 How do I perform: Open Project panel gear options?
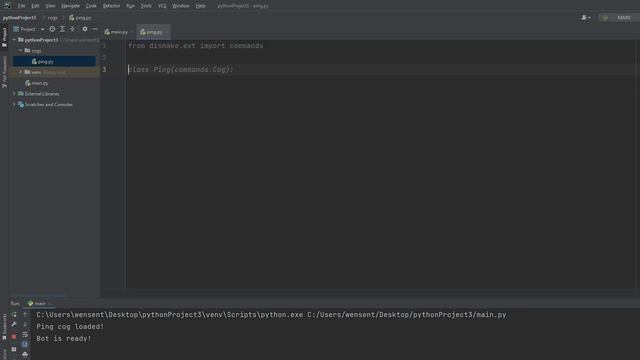click(x=85, y=29)
